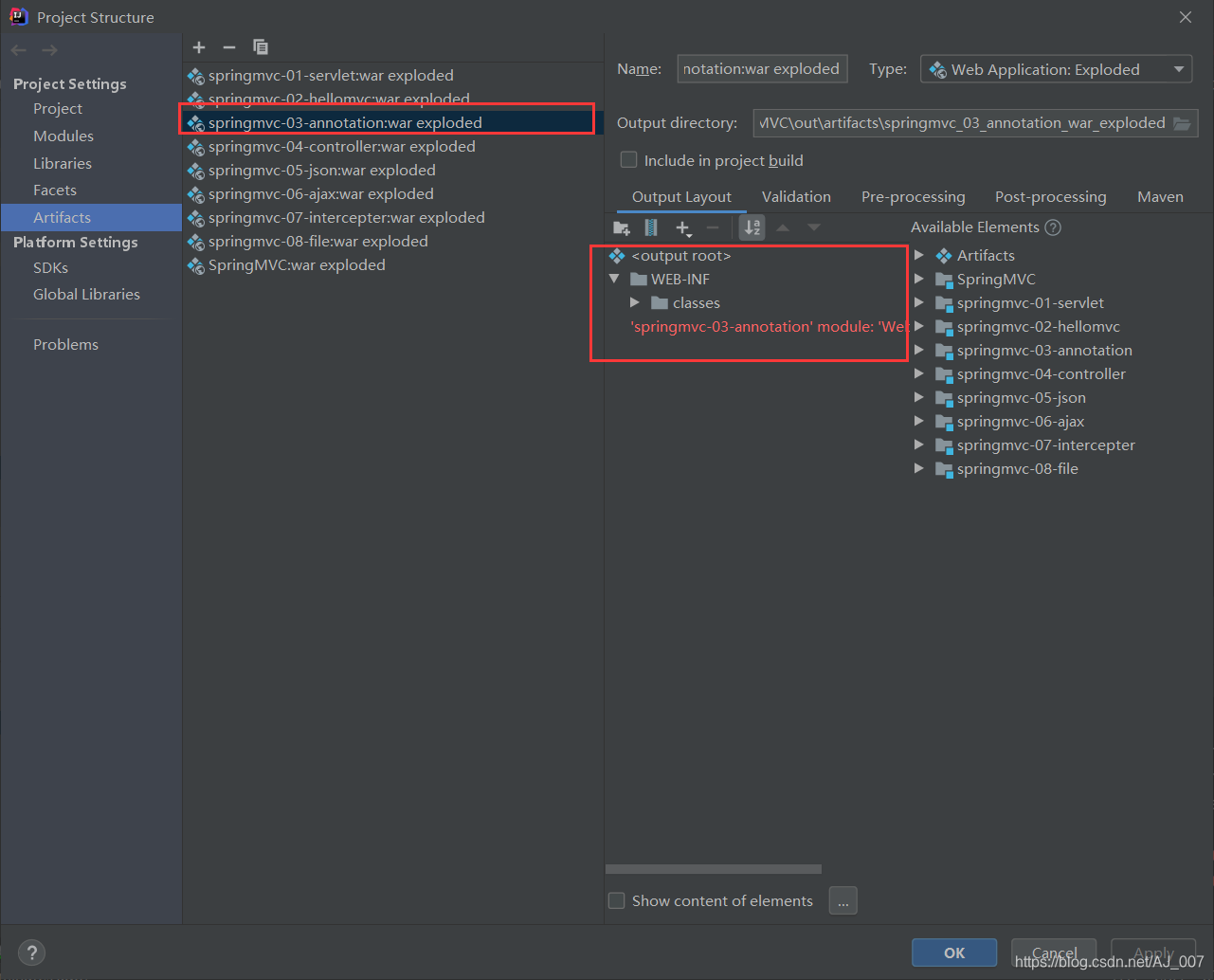Expand springmvc-08-file in Available Elements
The image size is (1214, 980).
[918, 468]
